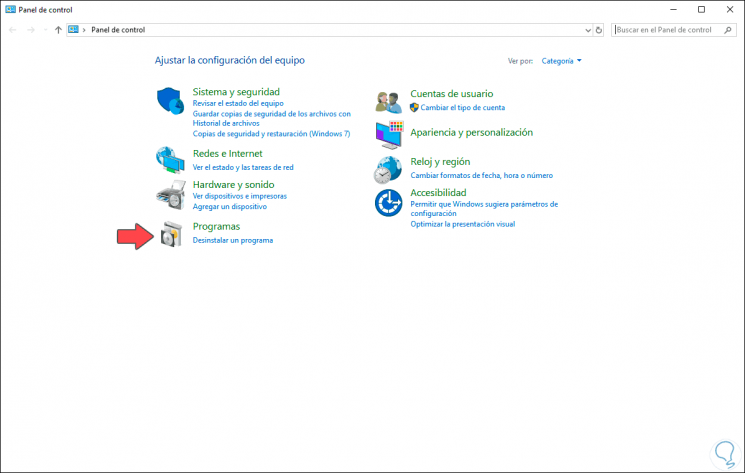Screen dimensions: 745x473
Task: Click Permitir que Windows sugiera parámetros de configuración
Action: [484, 208]
